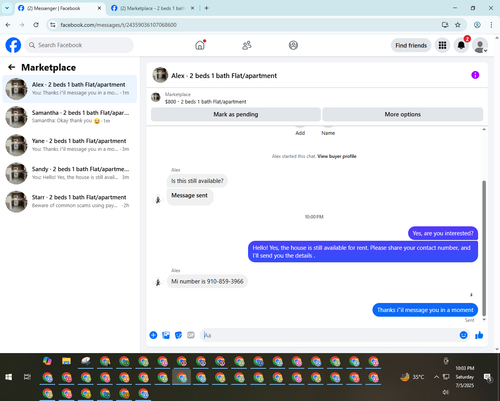Click the Find friends button
Image resolution: width=500 pixels, height=401 pixels.
[x=411, y=45]
